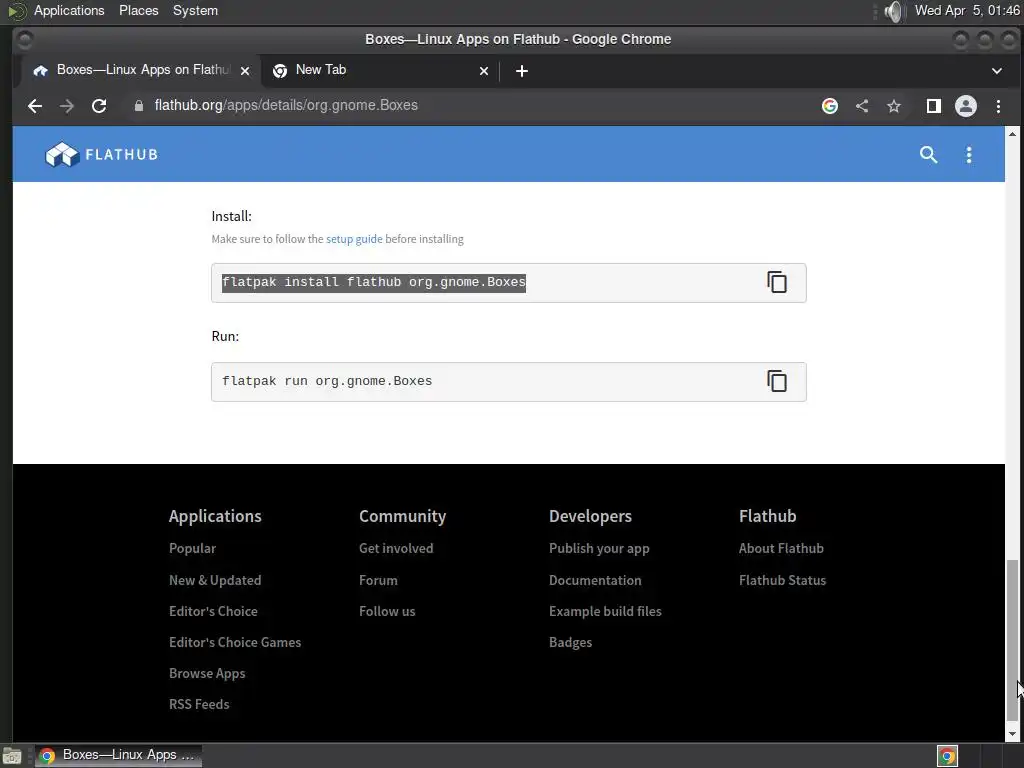
Task: Click the address bar URL
Action: pyautogui.click(x=286, y=105)
